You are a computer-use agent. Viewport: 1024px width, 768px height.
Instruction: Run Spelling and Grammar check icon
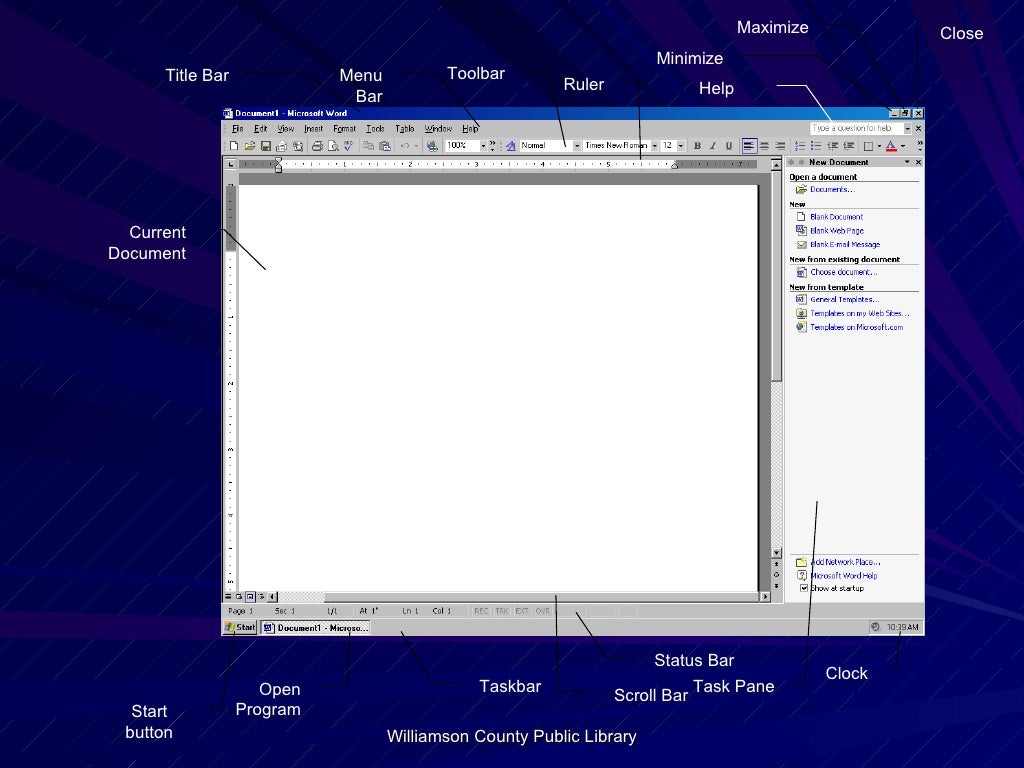349,146
